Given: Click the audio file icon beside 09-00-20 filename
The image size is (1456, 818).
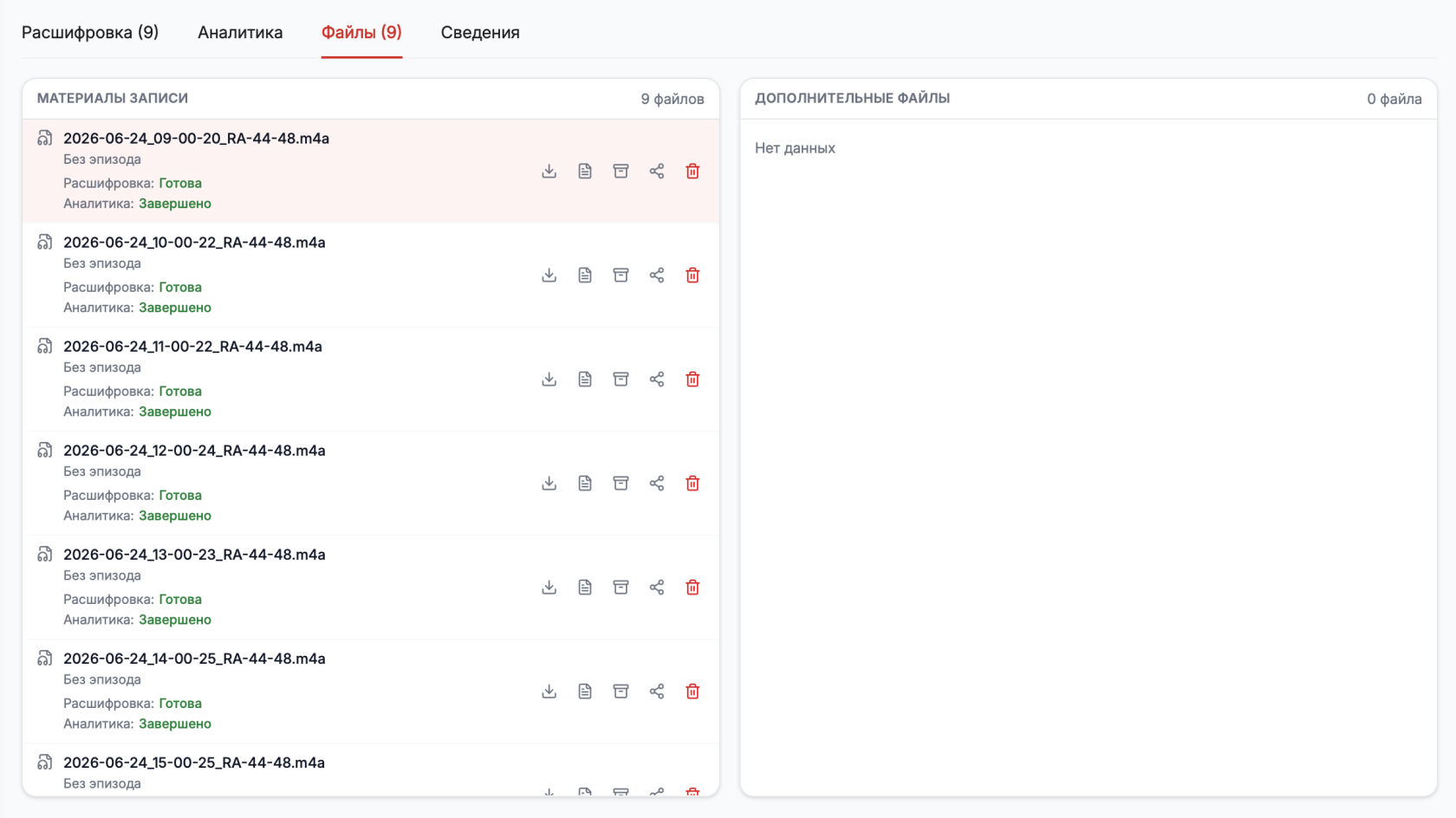Looking at the screenshot, I should (x=45, y=138).
